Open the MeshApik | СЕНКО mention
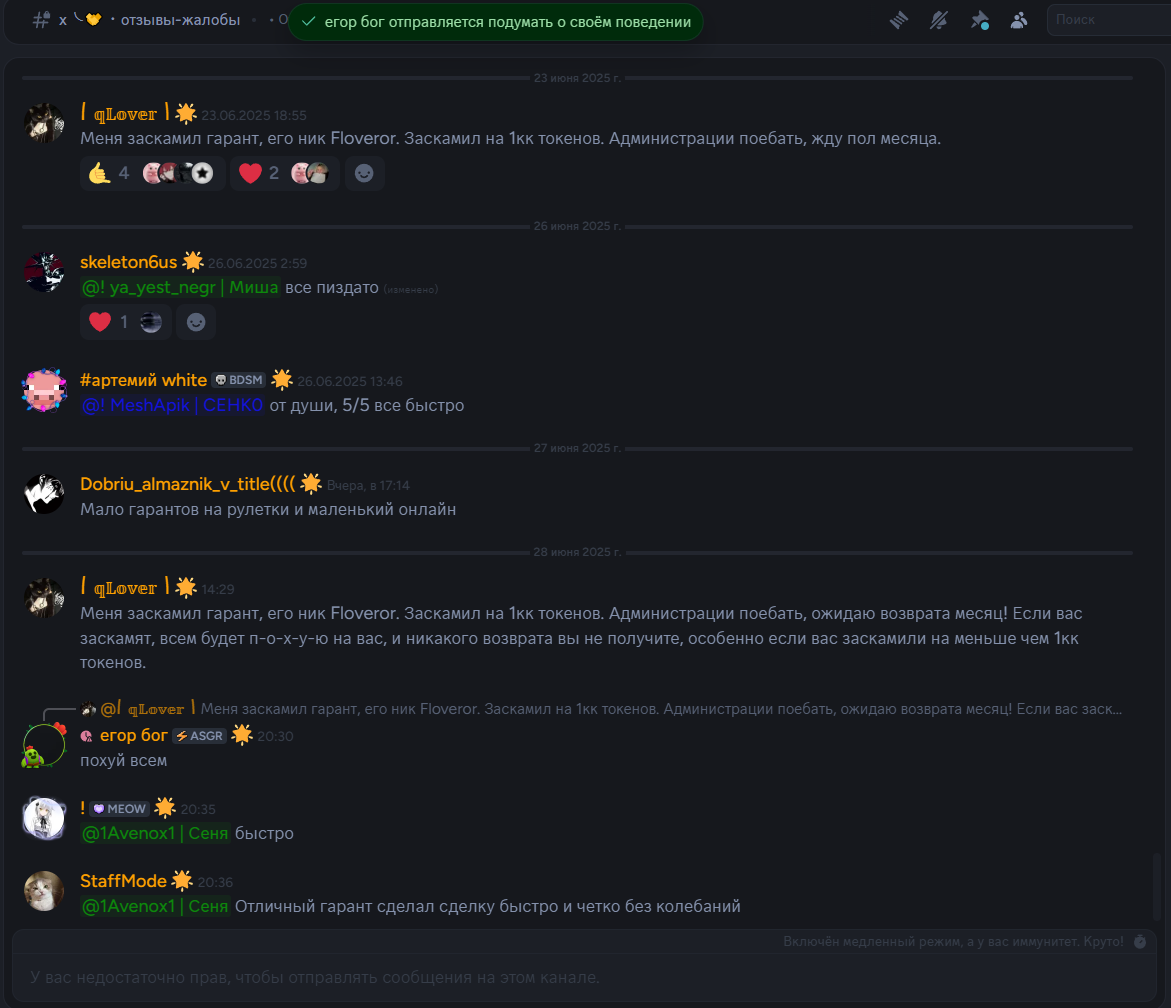Screen dimensions: 1171x1008 click(172, 405)
